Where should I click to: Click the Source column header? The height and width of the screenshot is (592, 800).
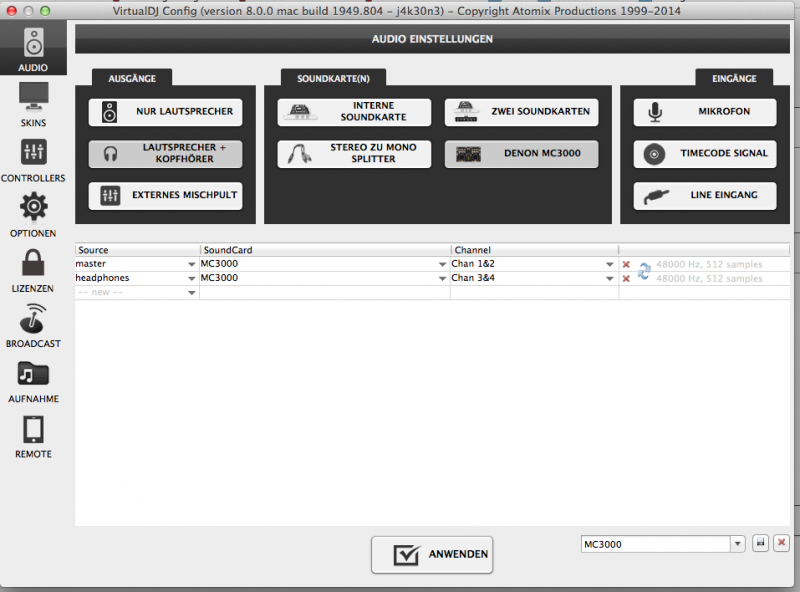137,250
